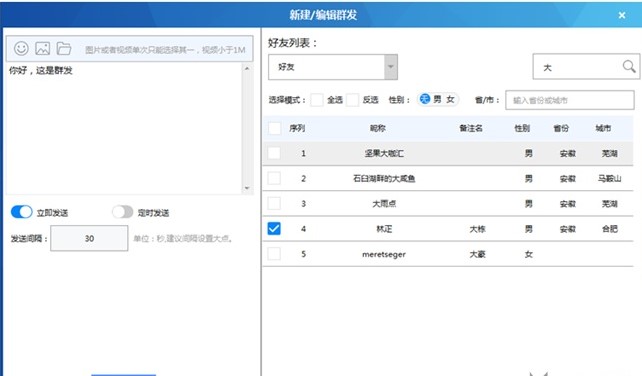Click message box scrollbar down arrow
Screen dimensions: 642x376
[247, 188]
